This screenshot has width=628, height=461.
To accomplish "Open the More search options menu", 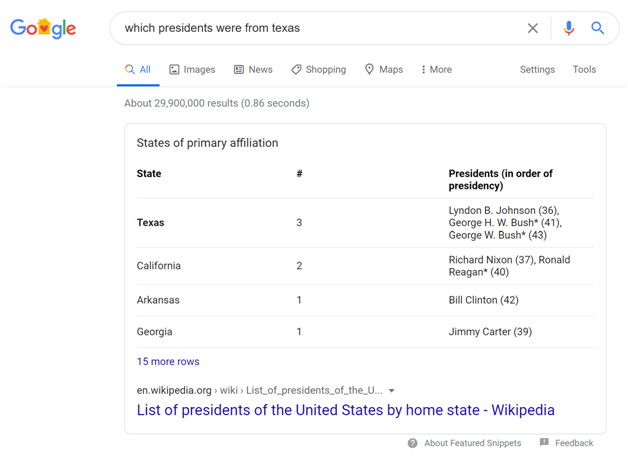I will coord(436,70).
